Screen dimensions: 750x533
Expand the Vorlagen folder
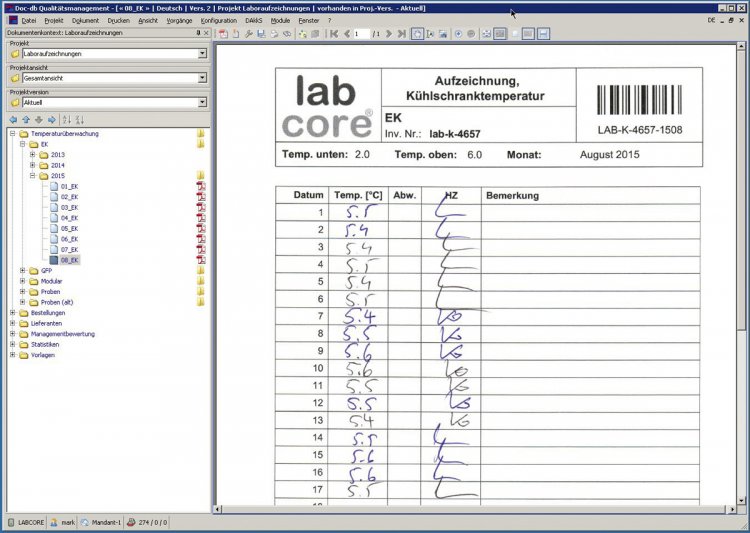[x=13, y=355]
